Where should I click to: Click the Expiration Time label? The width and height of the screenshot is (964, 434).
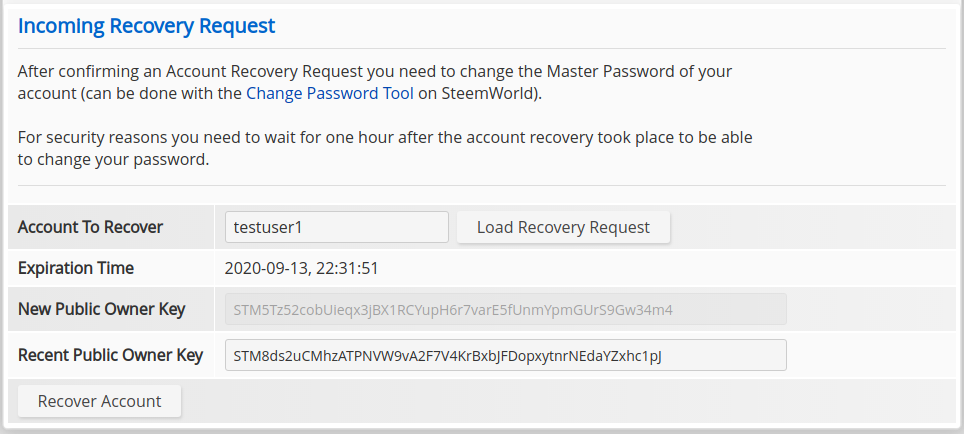(x=76, y=268)
